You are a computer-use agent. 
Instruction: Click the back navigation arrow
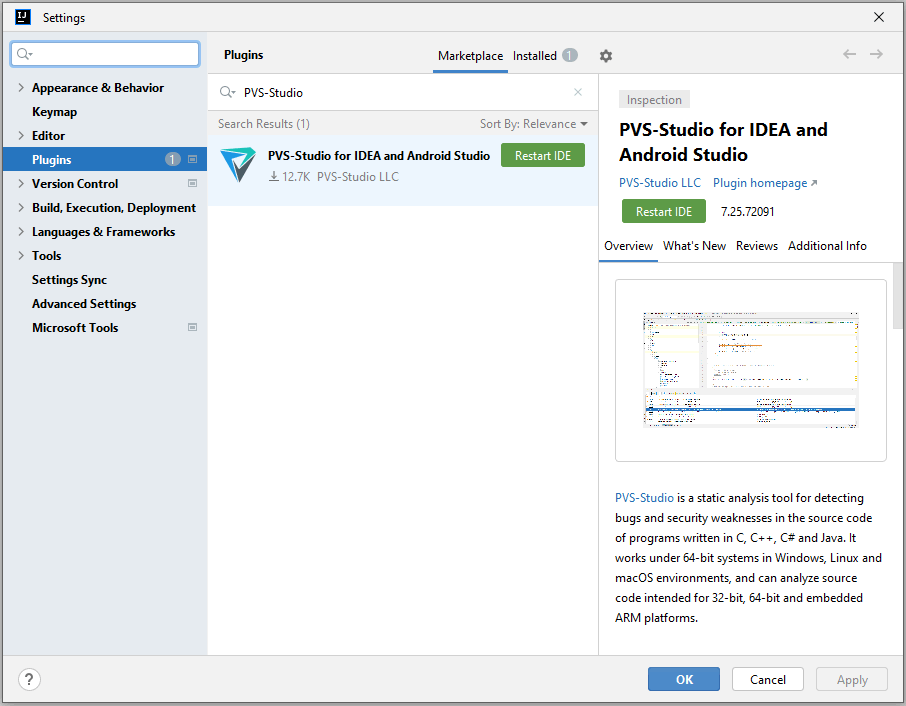(849, 54)
